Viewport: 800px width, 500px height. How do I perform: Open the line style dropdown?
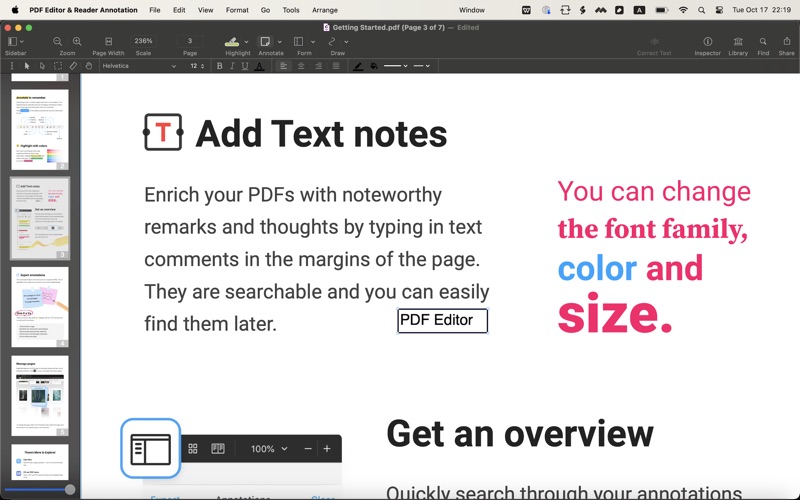[421, 66]
